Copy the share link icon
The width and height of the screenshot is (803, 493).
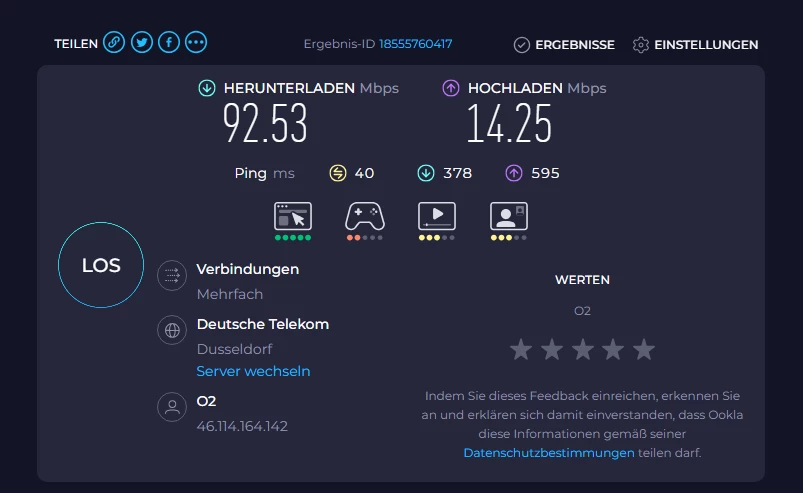click(x=114, y=42)
